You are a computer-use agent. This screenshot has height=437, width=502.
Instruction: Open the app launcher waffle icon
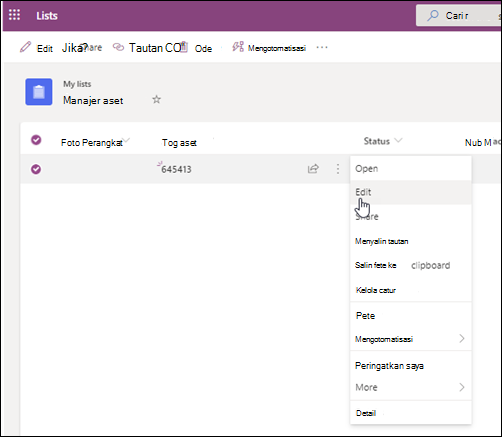click(x=14, y=15)
